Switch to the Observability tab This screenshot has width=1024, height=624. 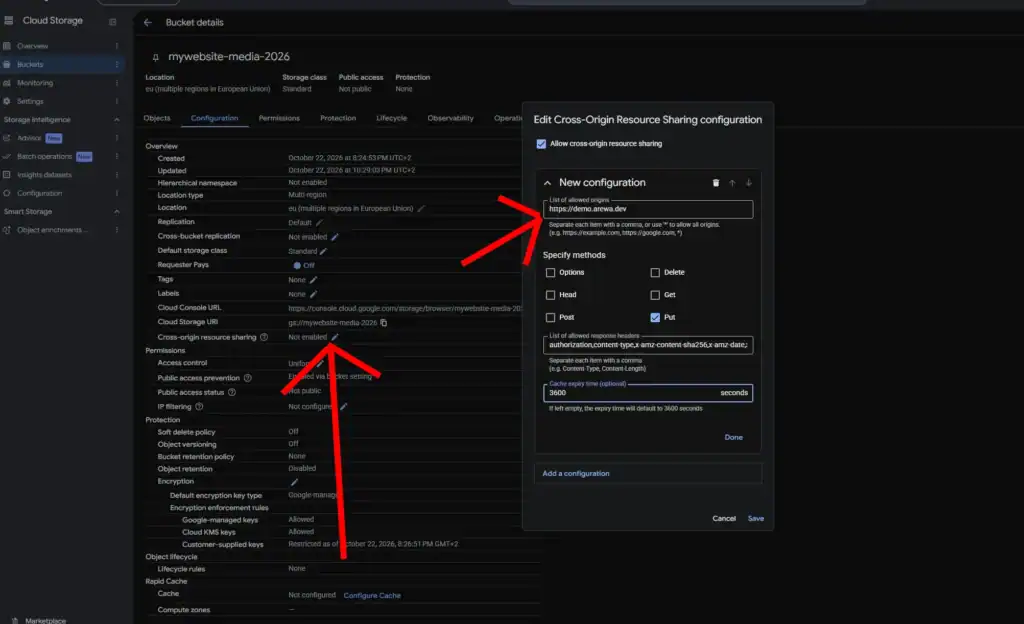pos(450,118)
